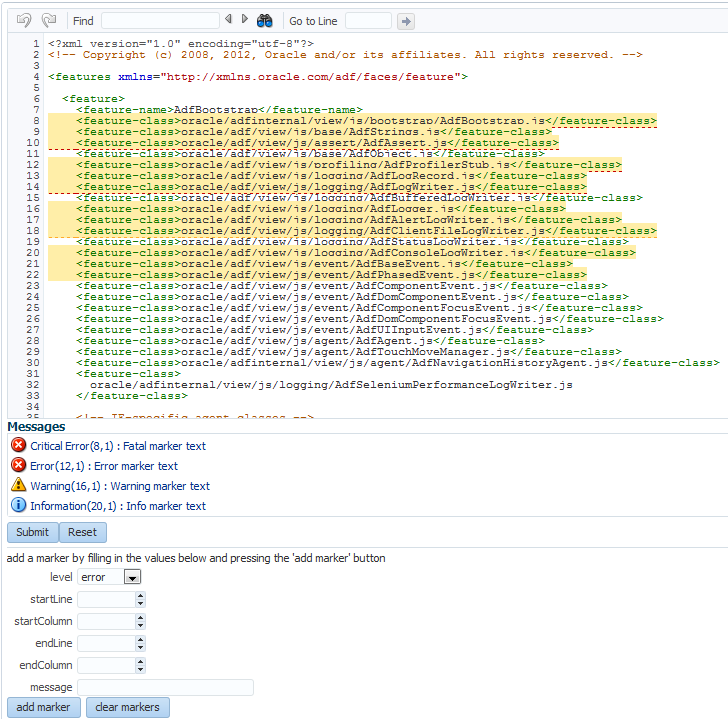
Task: Click the Go to Line arrow button
Action: 405,21
